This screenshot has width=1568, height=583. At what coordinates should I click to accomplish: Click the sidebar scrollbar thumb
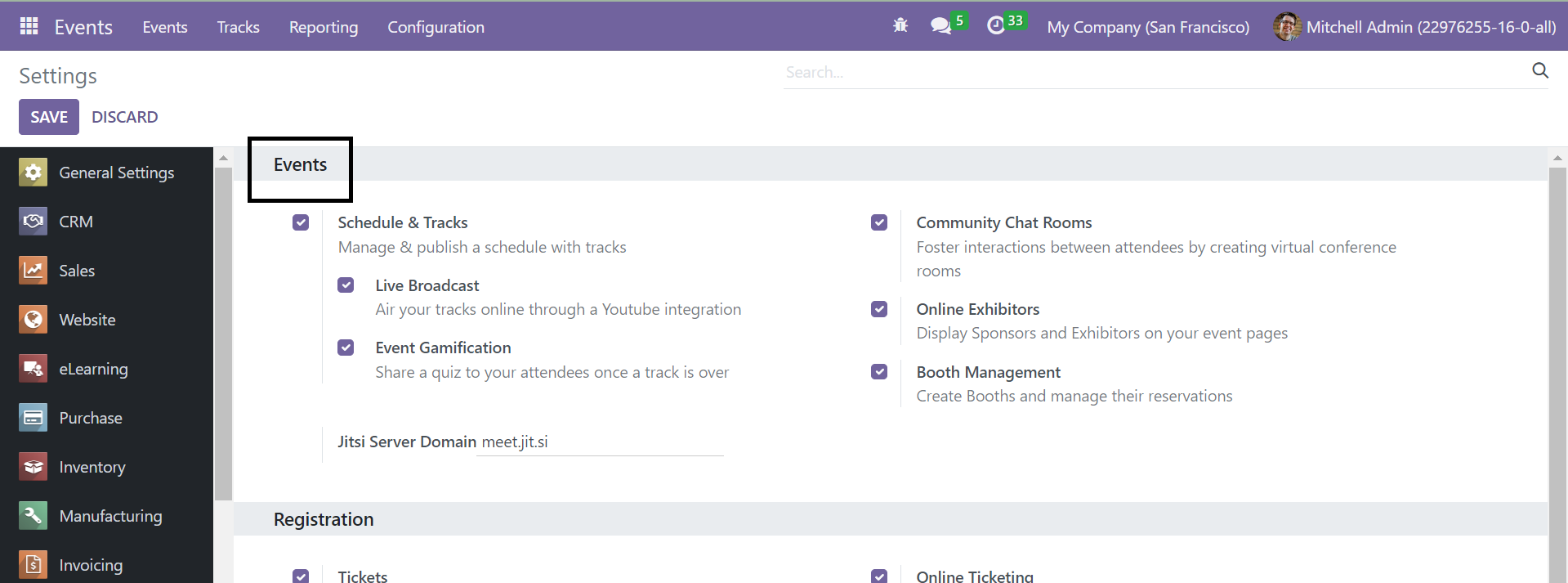(223, 334)
